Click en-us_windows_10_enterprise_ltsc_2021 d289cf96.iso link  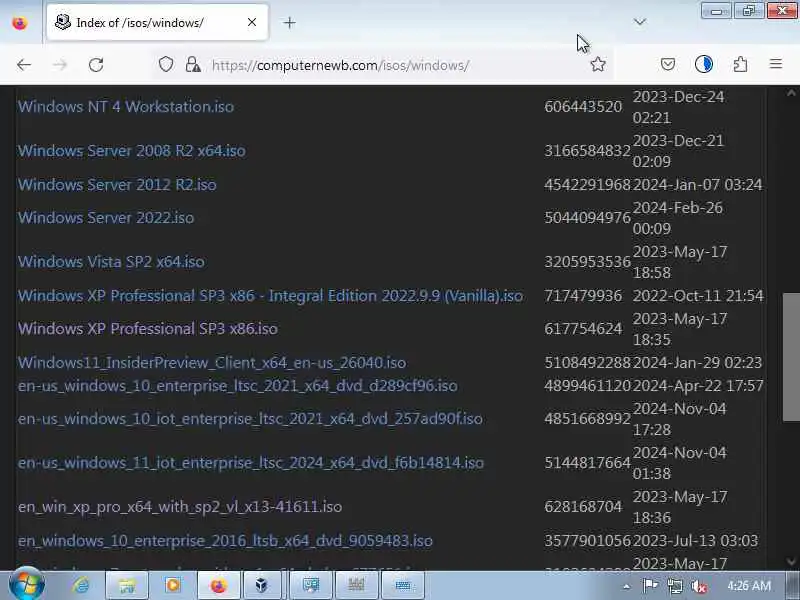tap(237, 385)
